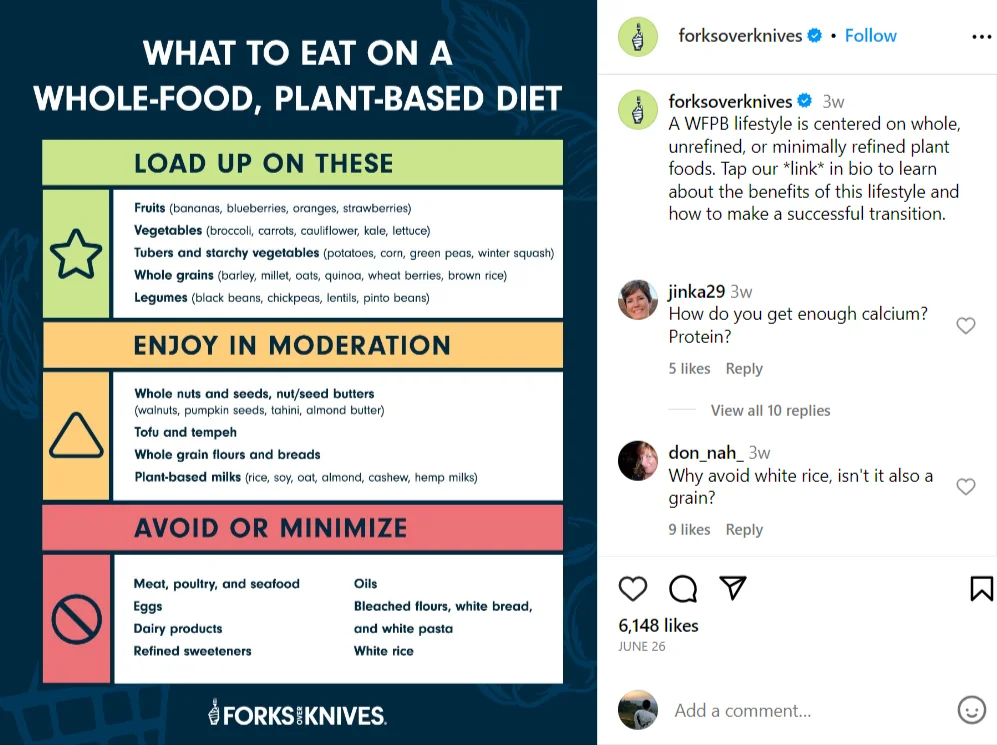Open comment bubble icon under post
997x745 pixels.
(683, 589)
